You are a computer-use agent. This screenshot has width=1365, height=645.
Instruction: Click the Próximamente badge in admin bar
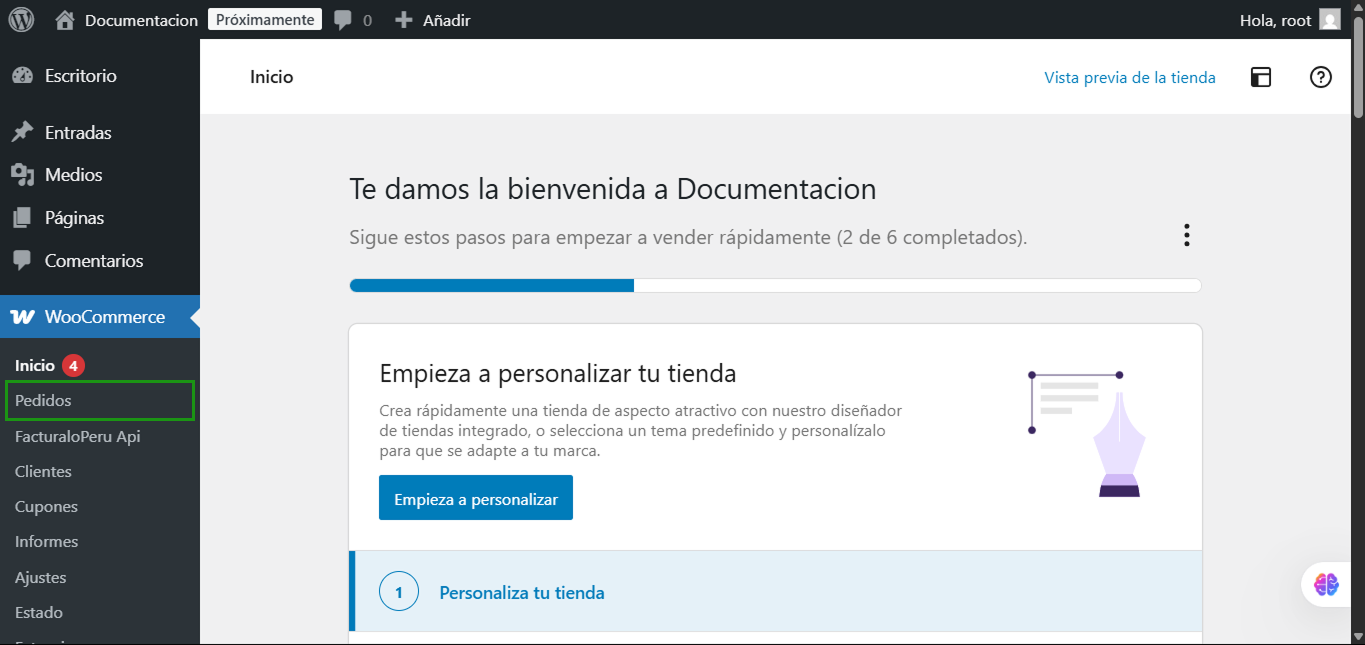265,20
